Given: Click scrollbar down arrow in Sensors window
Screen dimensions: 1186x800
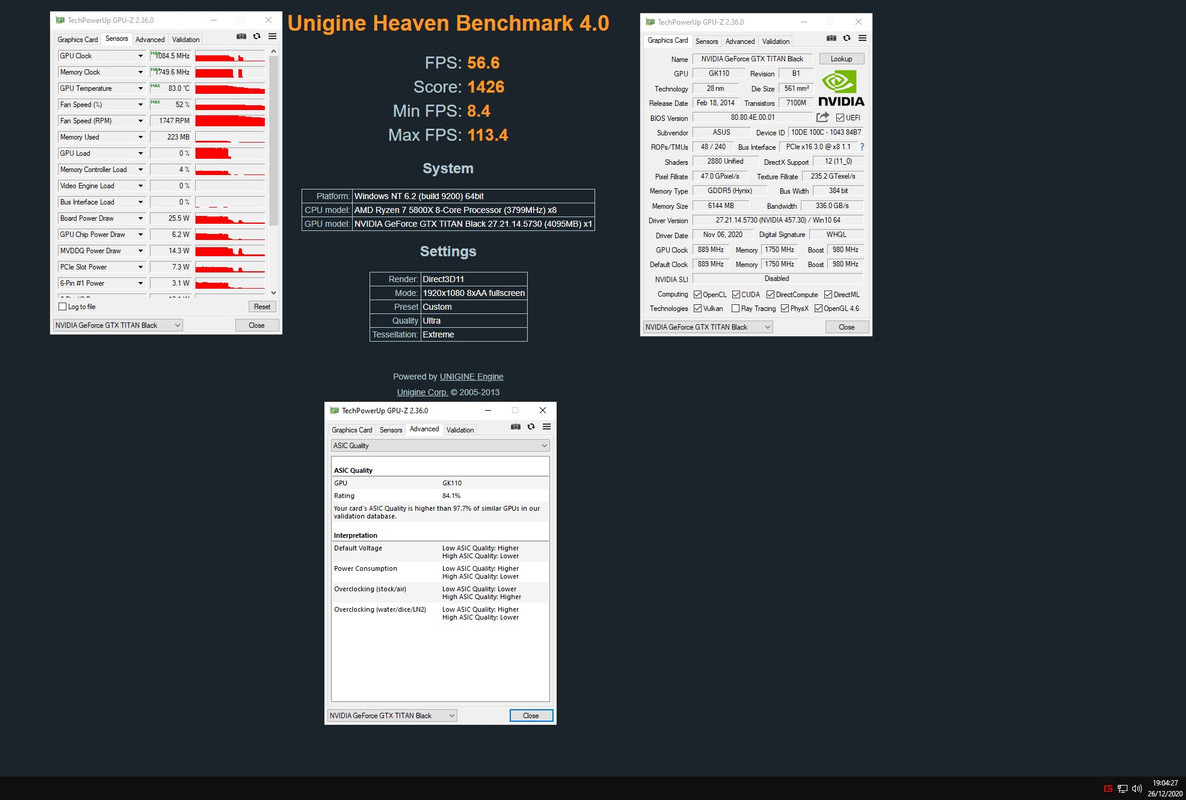Looking at the screenshot, I should point(274,293).
